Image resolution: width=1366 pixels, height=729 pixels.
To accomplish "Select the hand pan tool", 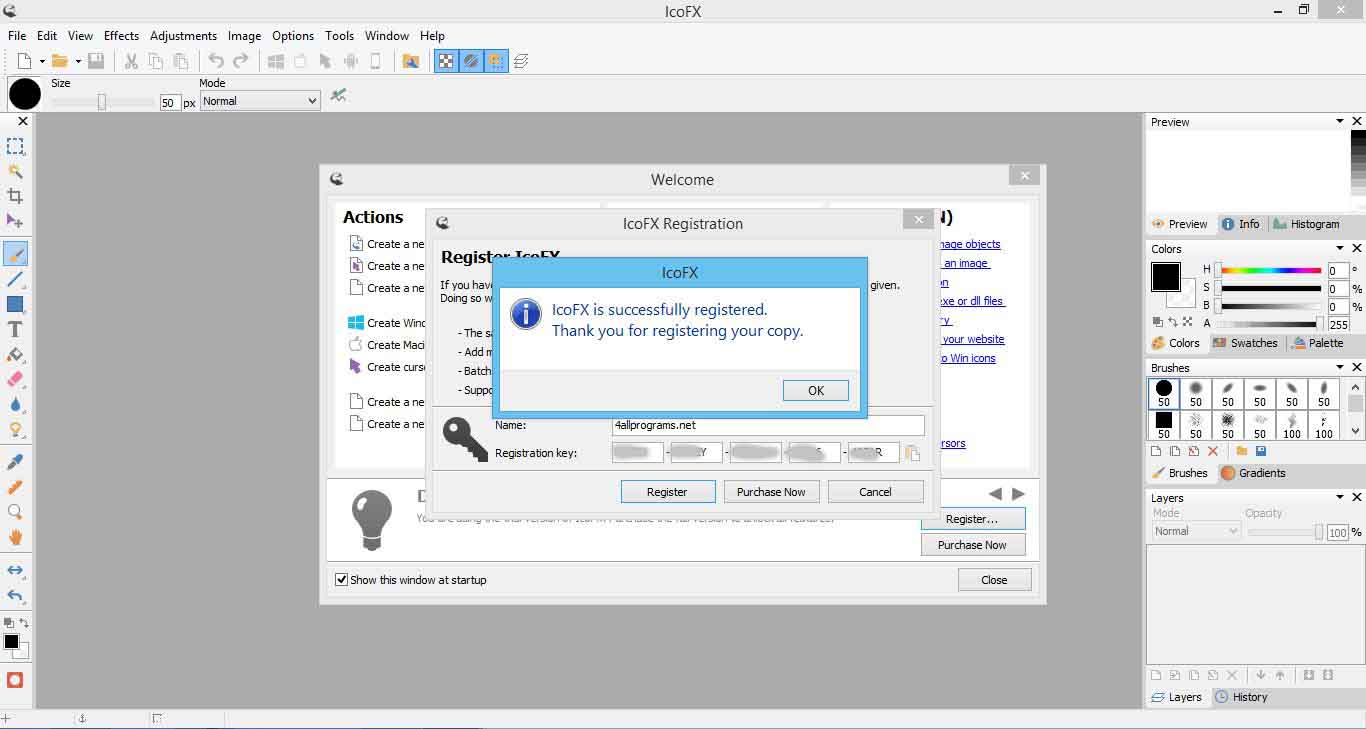I will tap(15, 537).
